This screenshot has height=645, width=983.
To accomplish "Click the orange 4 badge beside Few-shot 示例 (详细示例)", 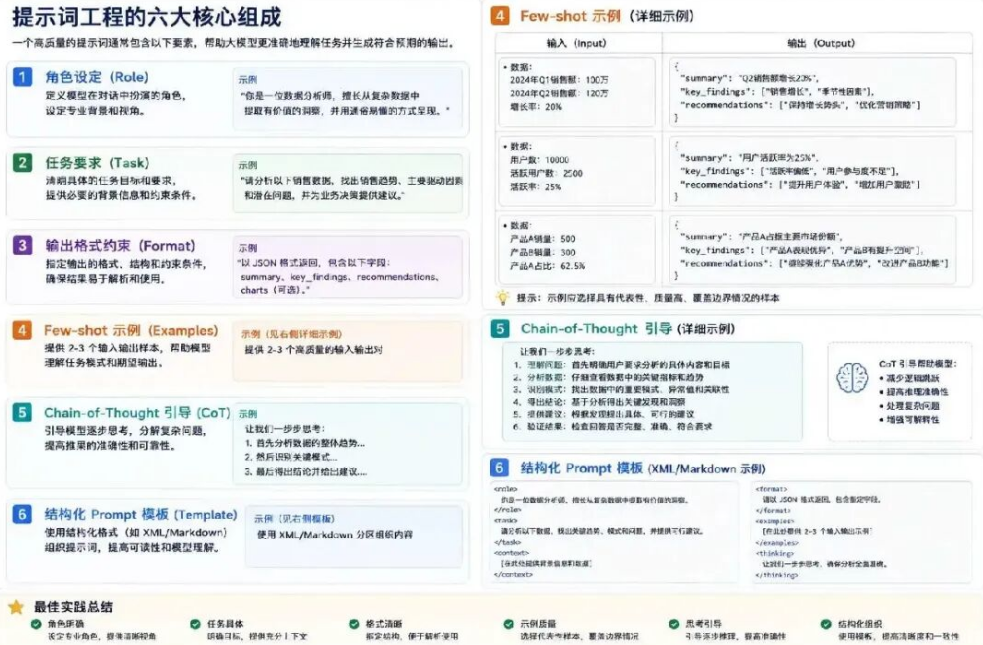I will pos(500,16).
